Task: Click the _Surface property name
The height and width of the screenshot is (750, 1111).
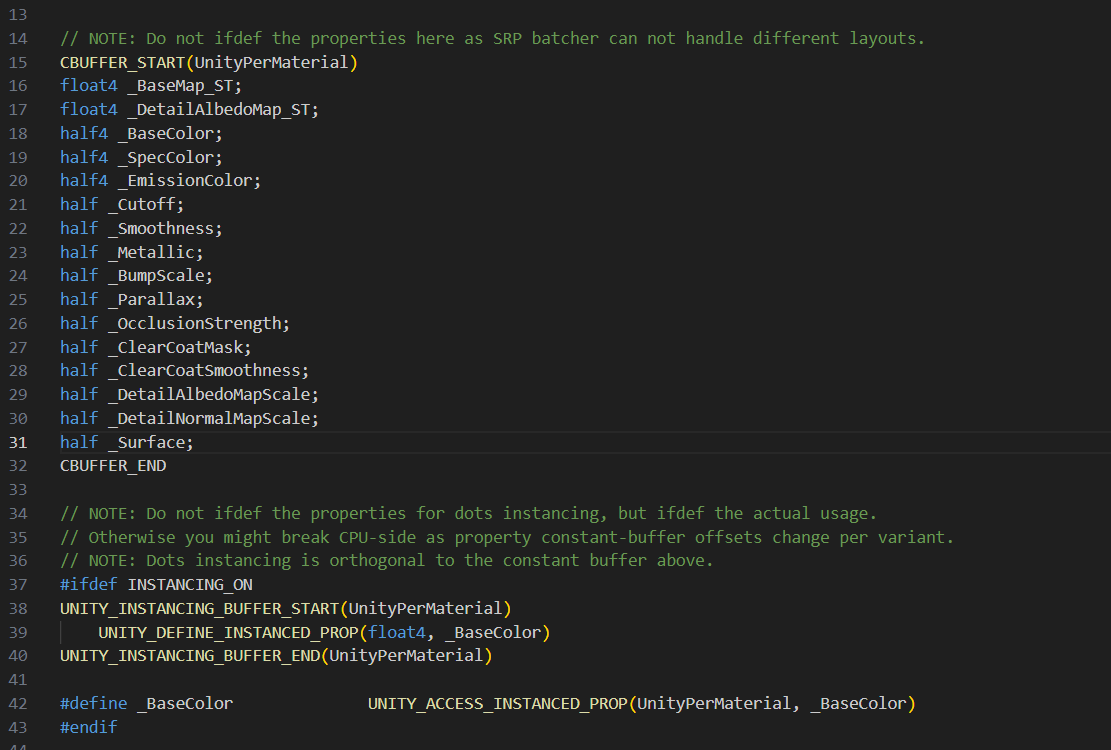Action: tap(150, 442)
